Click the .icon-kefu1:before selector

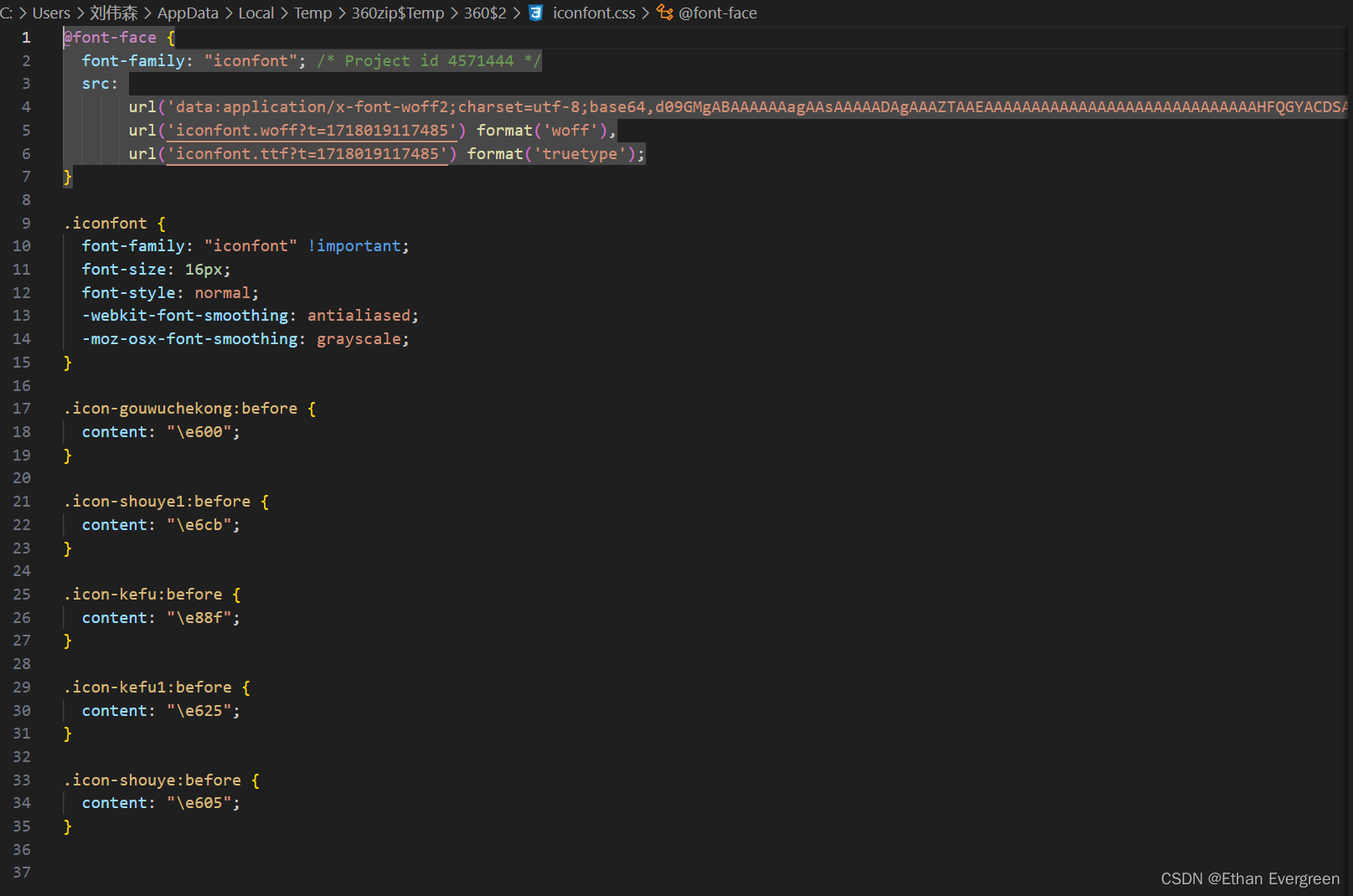tap(147, 687)
